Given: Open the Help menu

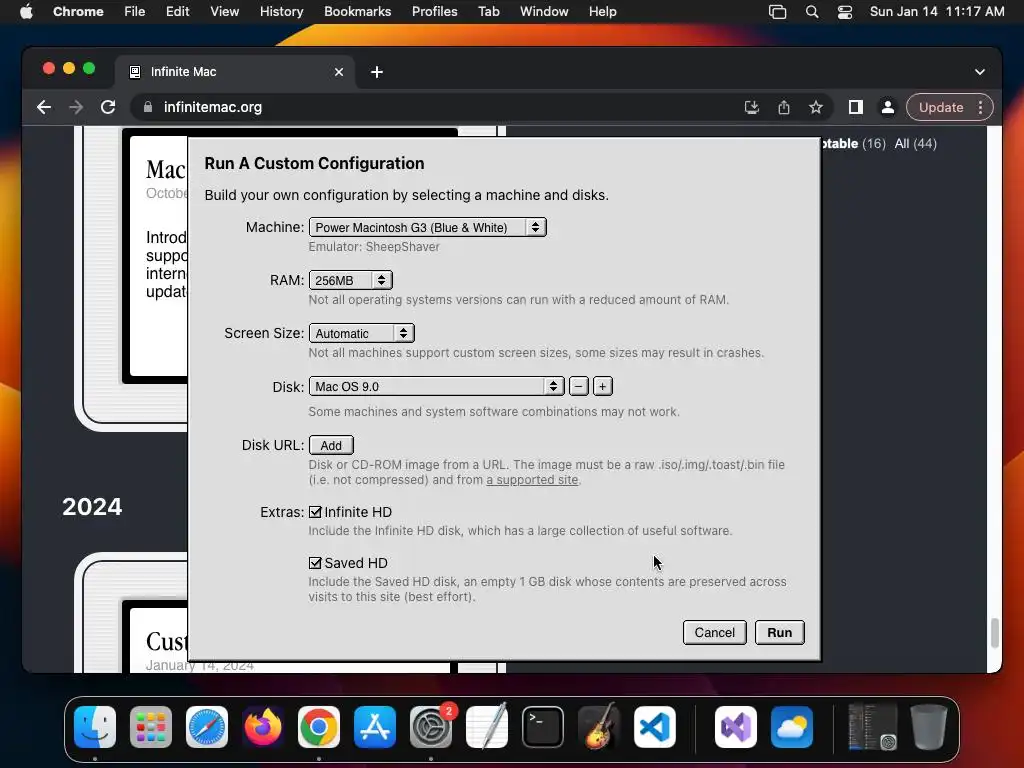Looking at the screenshot, I should pyautogui.click(x=602, y=12).
